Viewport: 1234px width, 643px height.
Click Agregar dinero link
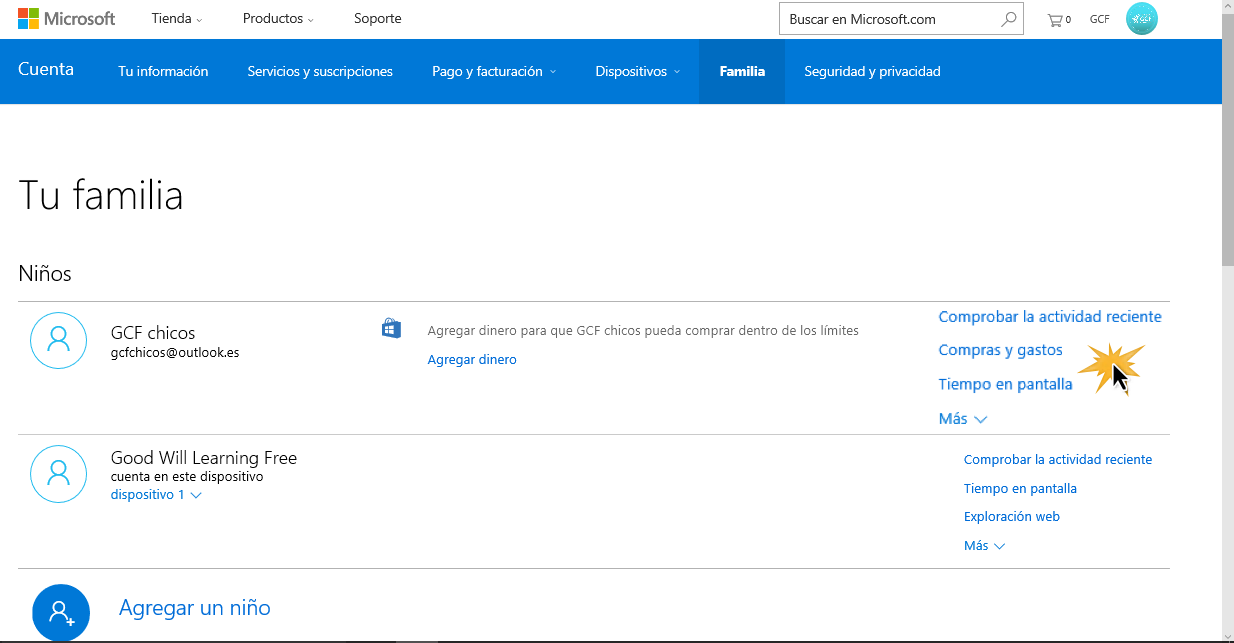(x=472, y=359)
